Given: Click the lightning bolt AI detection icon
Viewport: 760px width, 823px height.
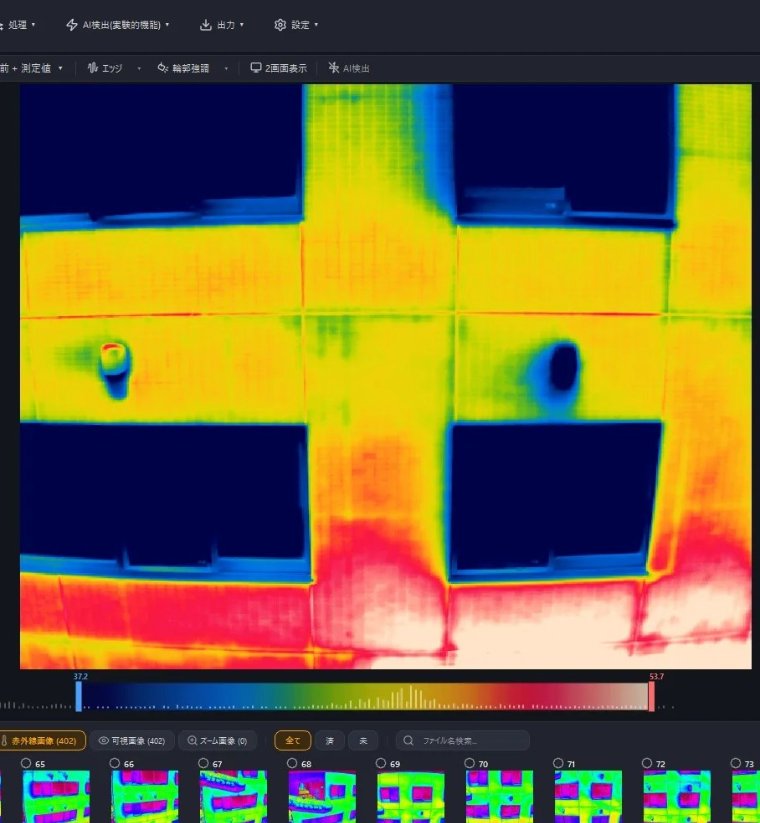Looking at the screenshot, I should click(72, 25).
